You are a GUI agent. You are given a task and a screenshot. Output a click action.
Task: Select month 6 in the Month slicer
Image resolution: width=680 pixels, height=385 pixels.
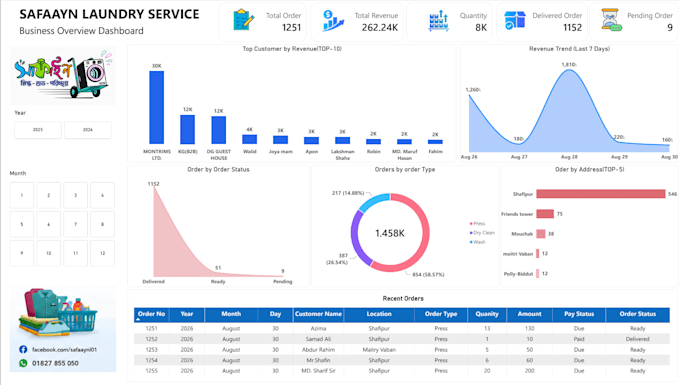[x=49, y=224]
